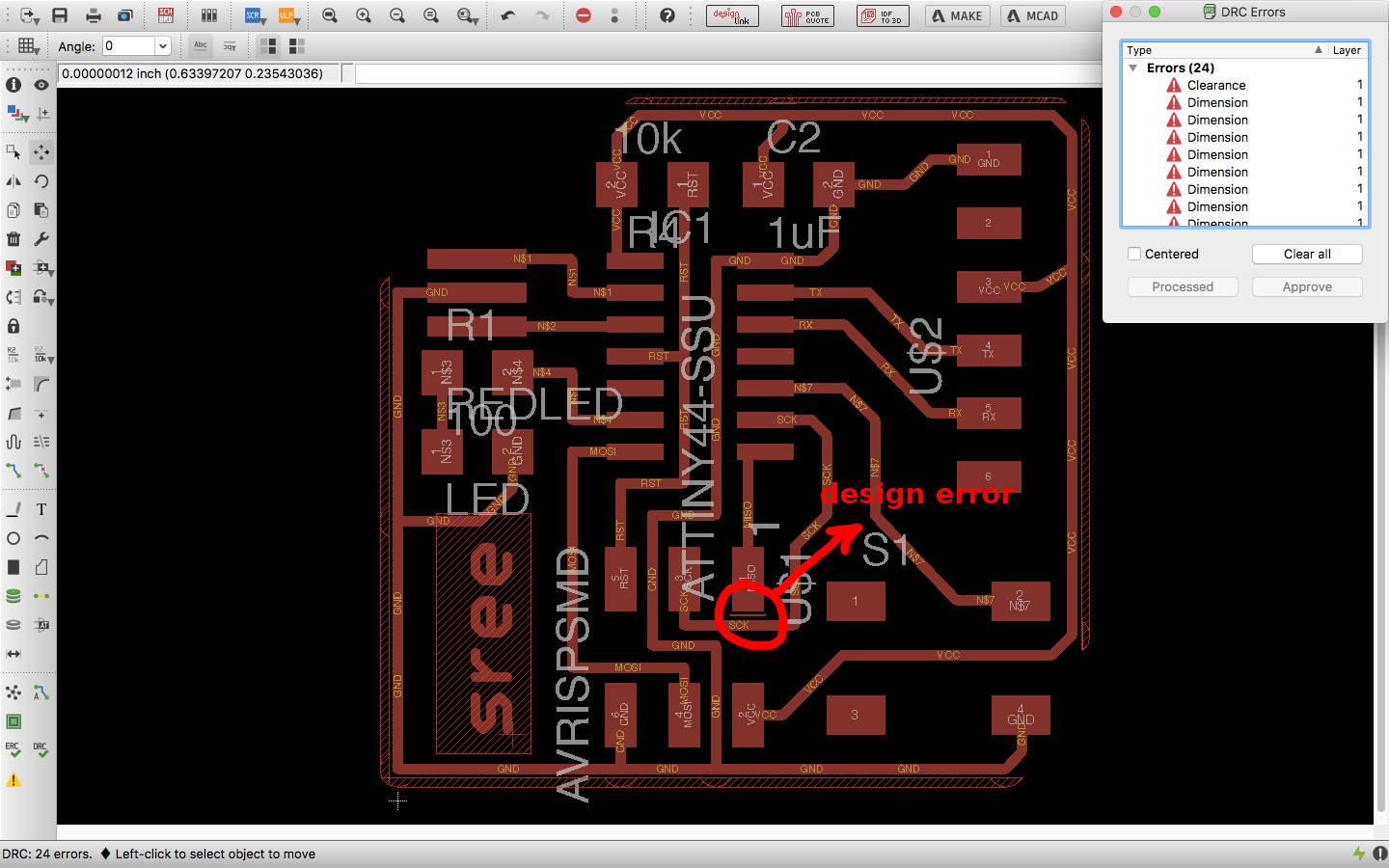Save the board with the floppy icon

click(60, 15)
